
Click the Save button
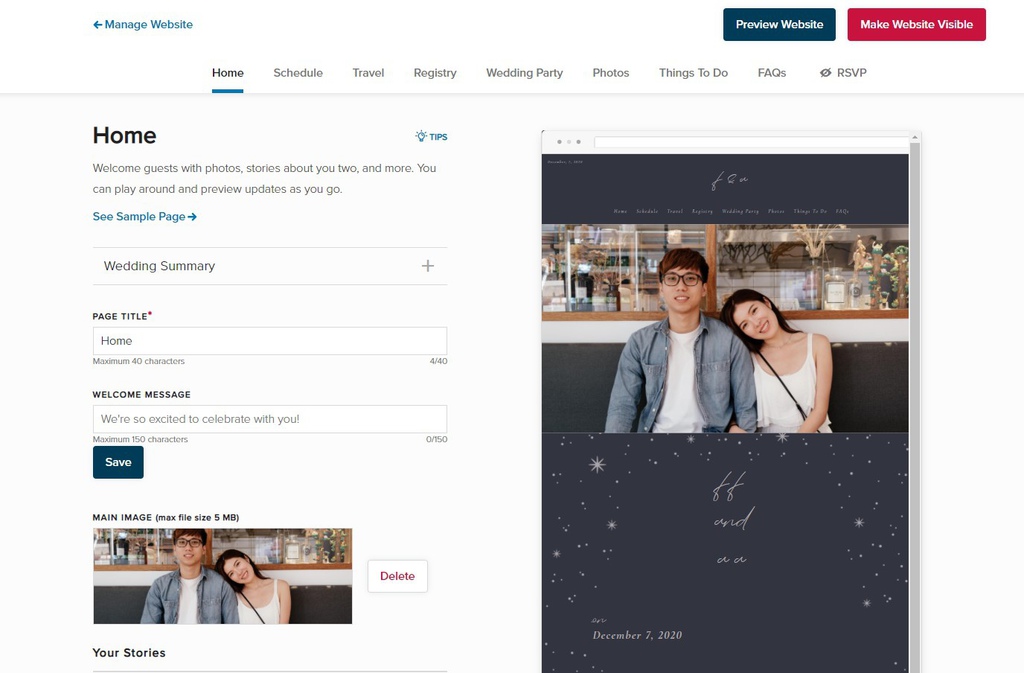click(x=118, y=462)
